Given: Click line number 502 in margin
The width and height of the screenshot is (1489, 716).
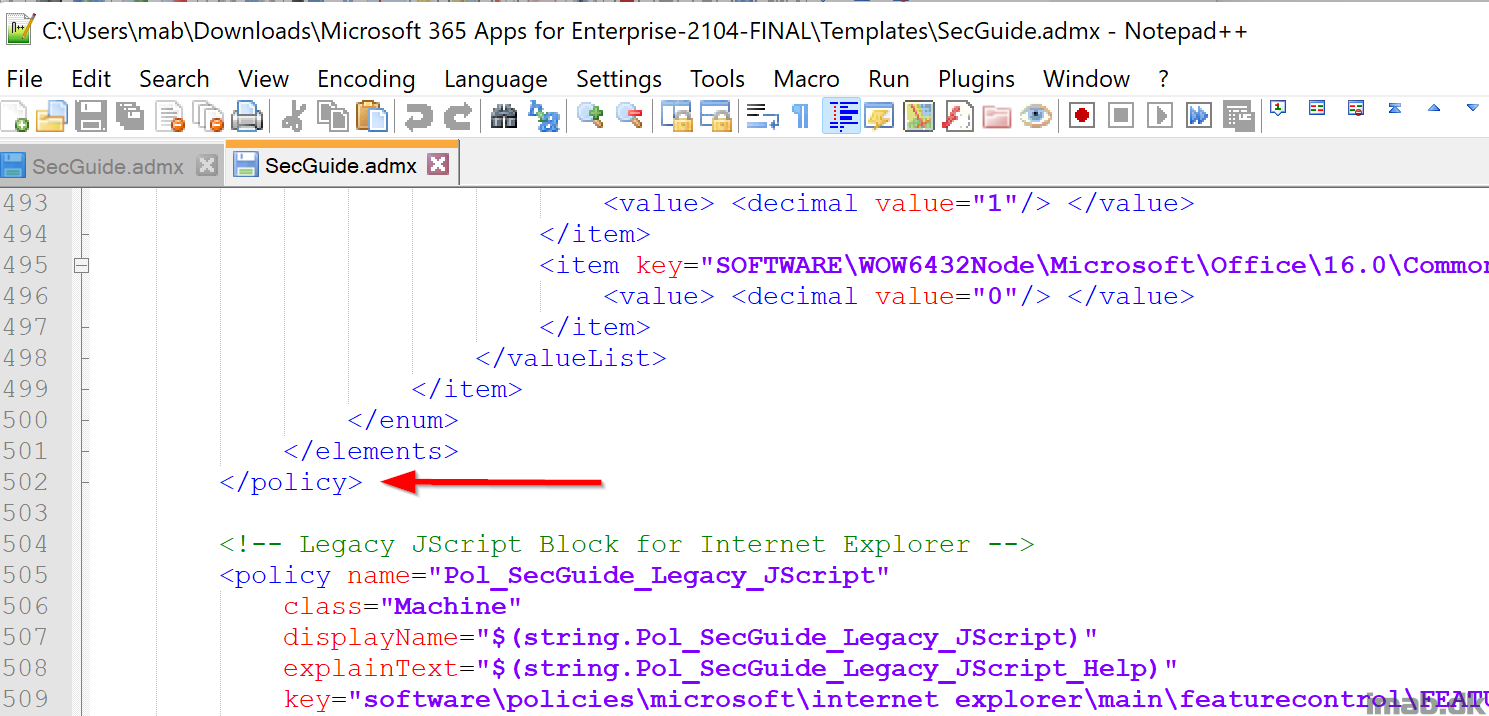Looking at the screenshot, I should (x=25, y=482).
